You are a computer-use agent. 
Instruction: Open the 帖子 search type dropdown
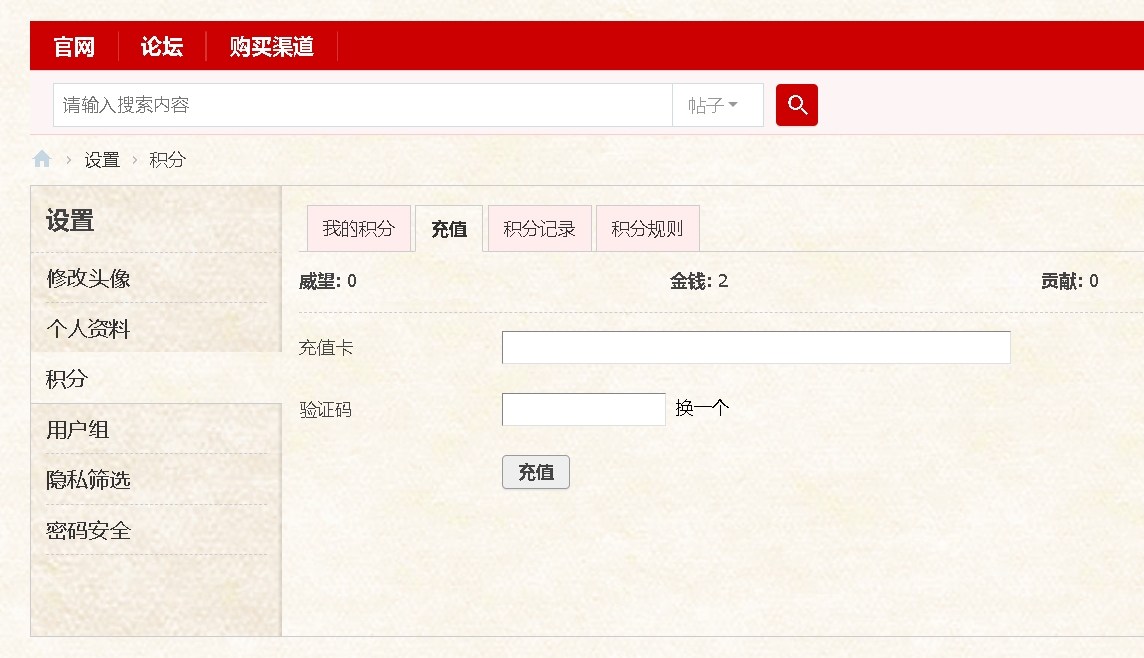point(713,105)
